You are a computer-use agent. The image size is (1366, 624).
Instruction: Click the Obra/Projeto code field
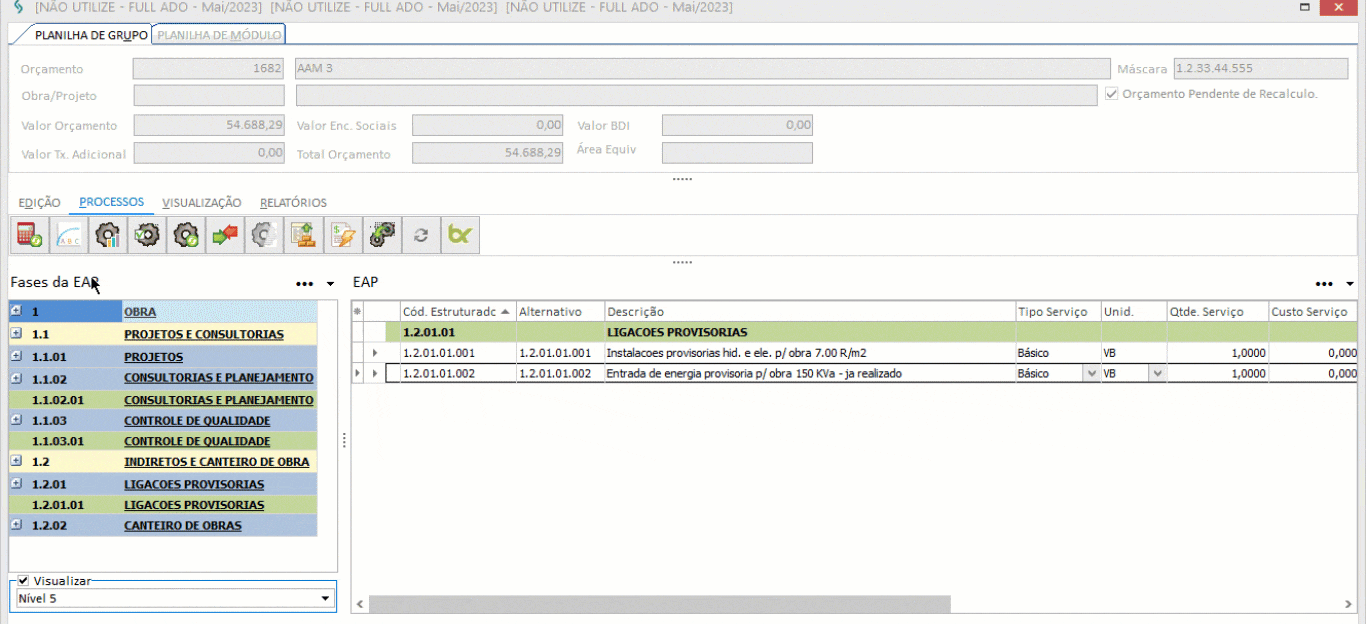coord(211,95)
